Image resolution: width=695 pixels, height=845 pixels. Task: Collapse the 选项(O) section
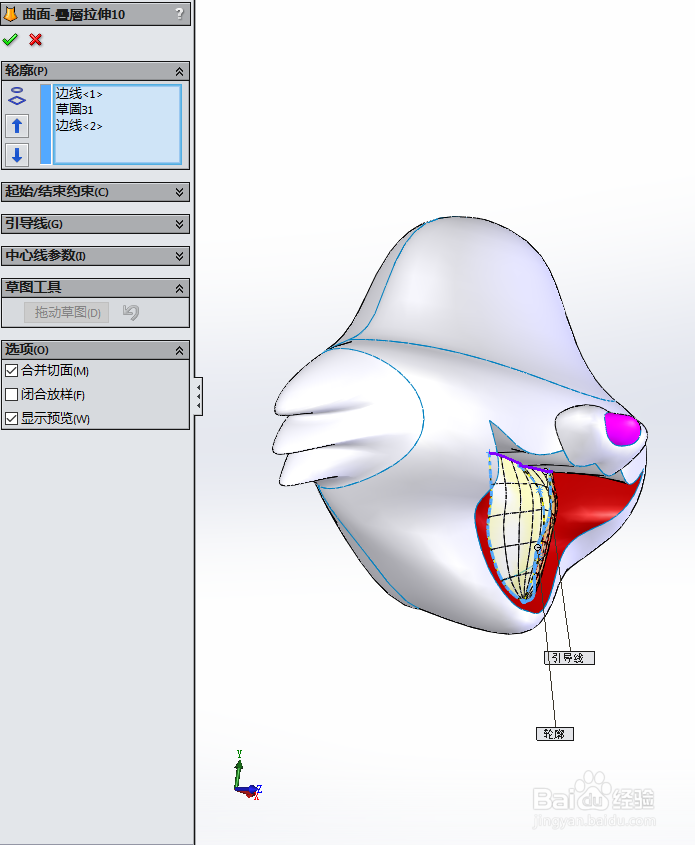[179, 350]
